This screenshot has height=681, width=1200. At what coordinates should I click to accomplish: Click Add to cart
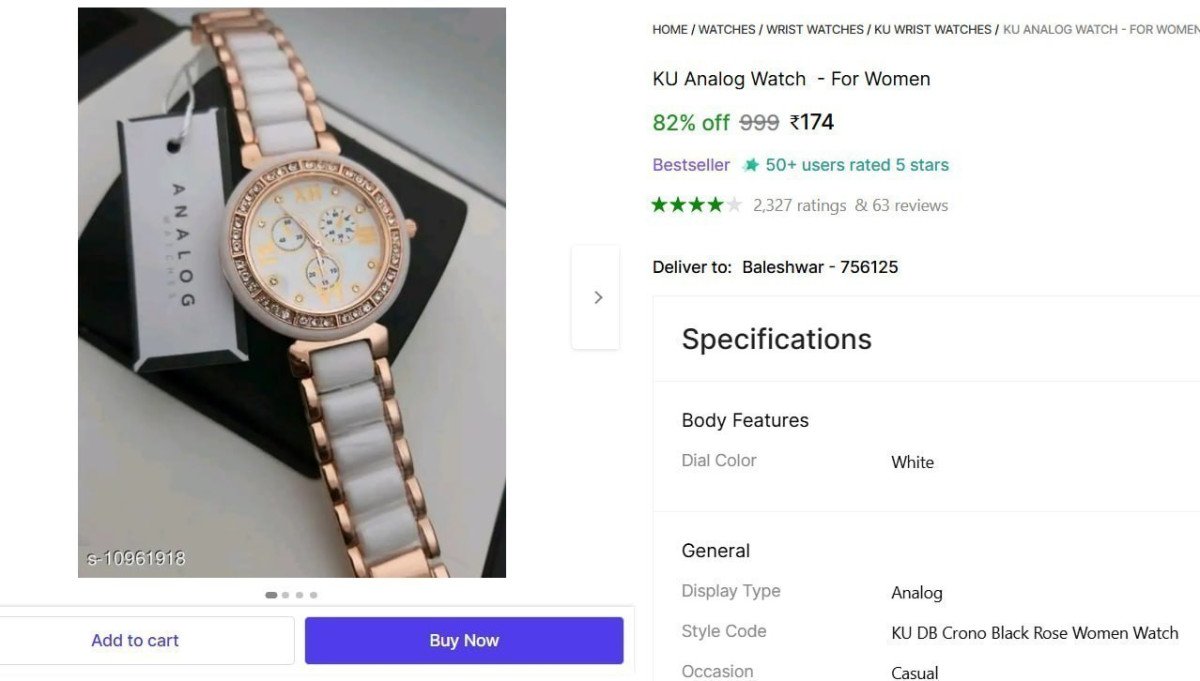[x=135, y=640]
